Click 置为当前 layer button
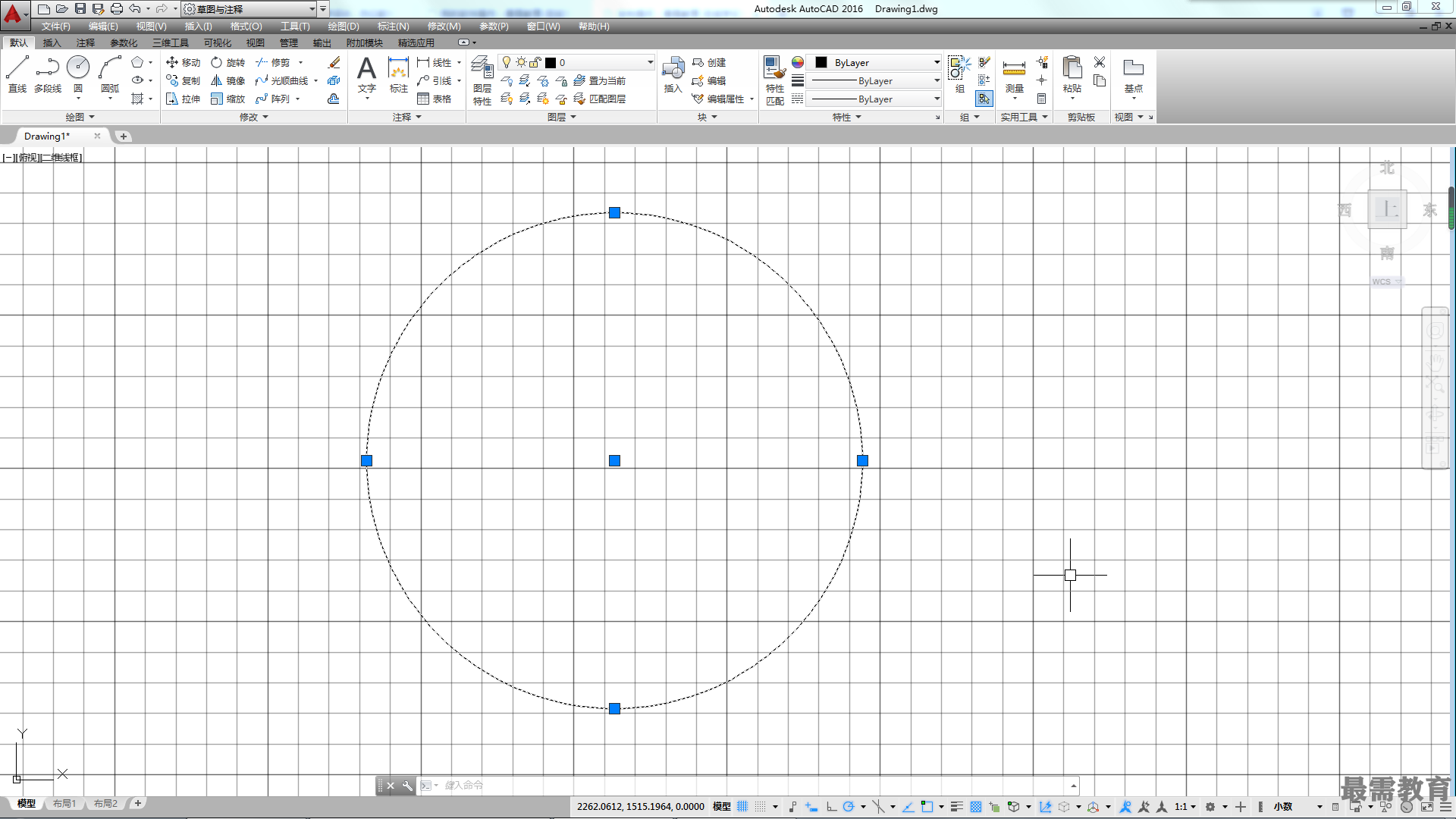1456x819 pixels. [600, 80]
